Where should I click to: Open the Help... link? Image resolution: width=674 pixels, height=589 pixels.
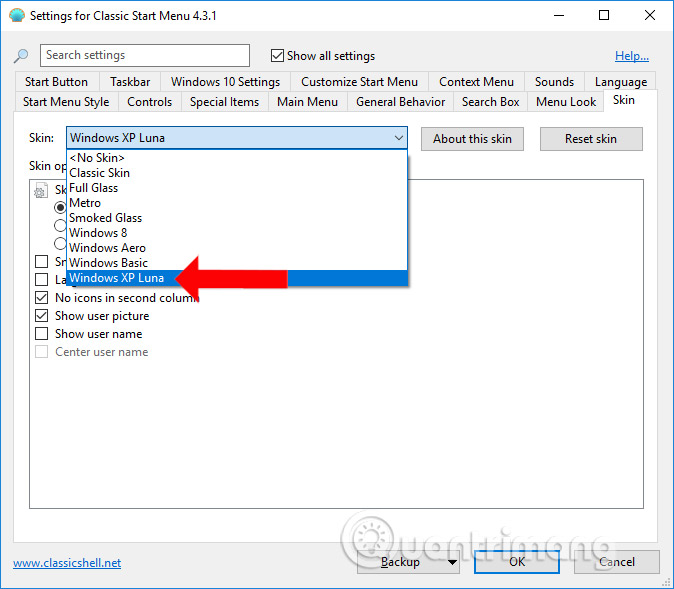632,56
